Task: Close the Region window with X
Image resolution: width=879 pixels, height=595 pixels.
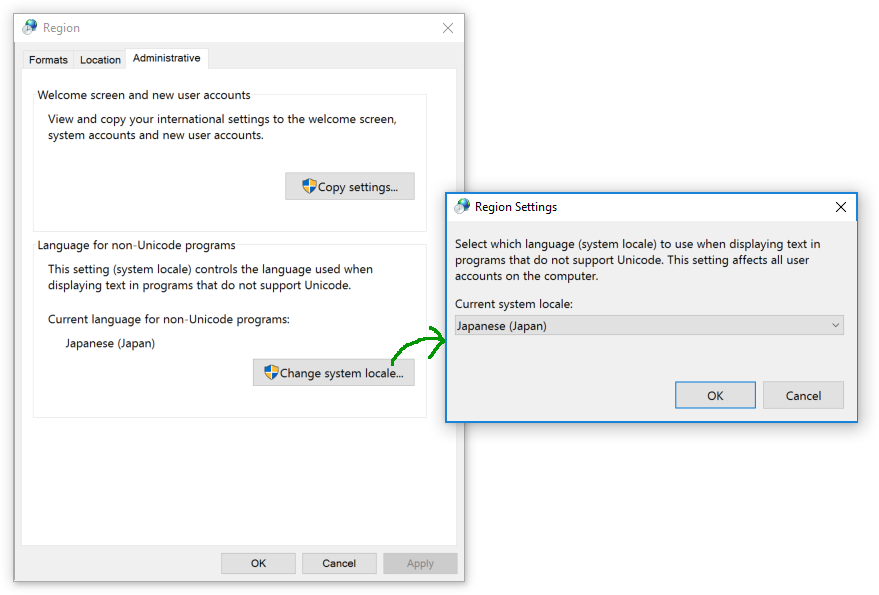Action: [447, 28]
